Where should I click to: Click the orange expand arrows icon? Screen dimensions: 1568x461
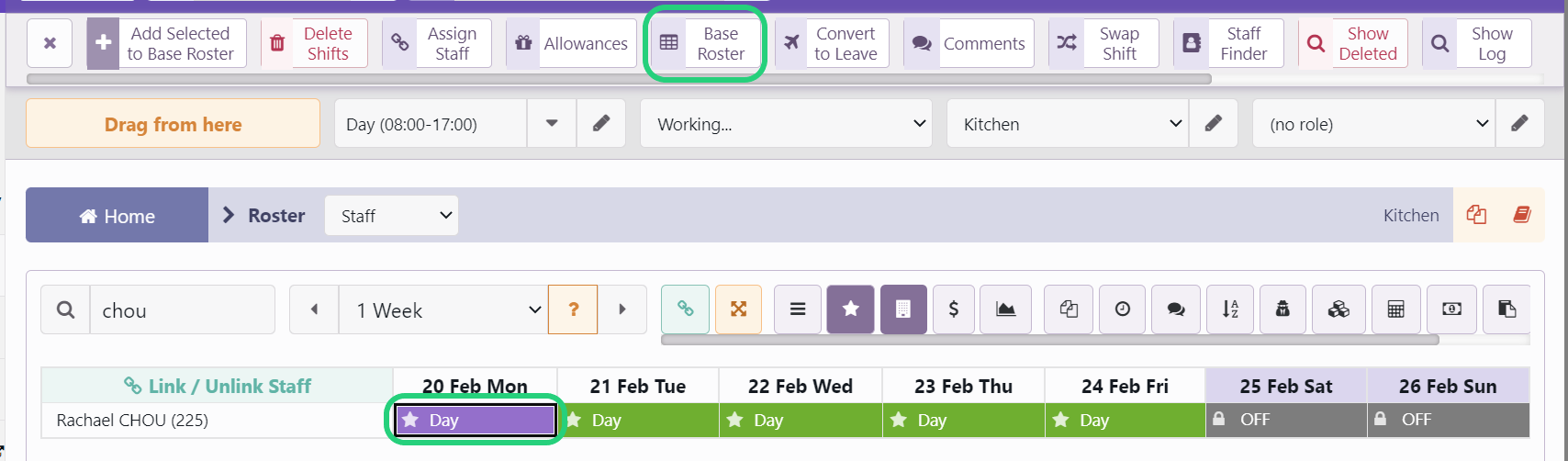[x=738, y=309]
